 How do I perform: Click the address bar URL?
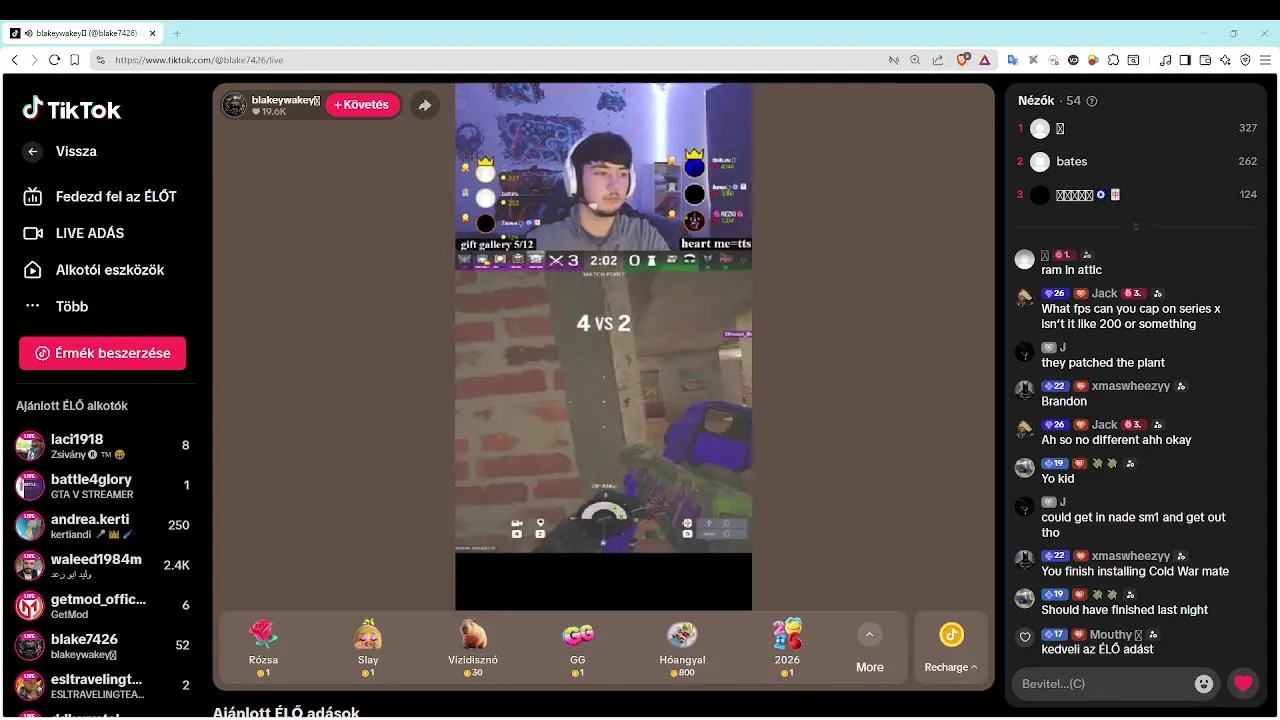click(x=199, y=60)
